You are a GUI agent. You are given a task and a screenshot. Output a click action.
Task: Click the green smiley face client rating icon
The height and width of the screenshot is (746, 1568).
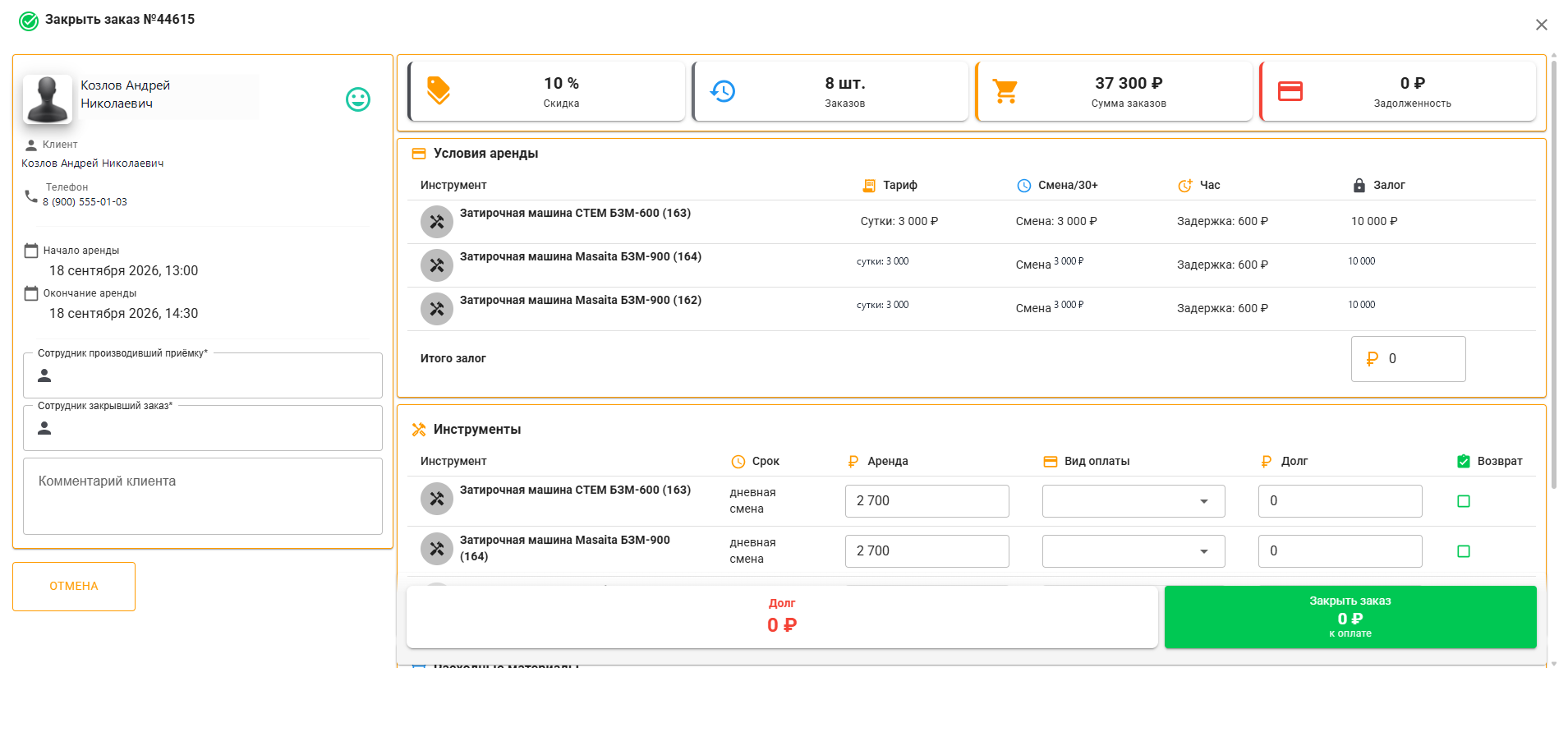(x=358, y=99)
